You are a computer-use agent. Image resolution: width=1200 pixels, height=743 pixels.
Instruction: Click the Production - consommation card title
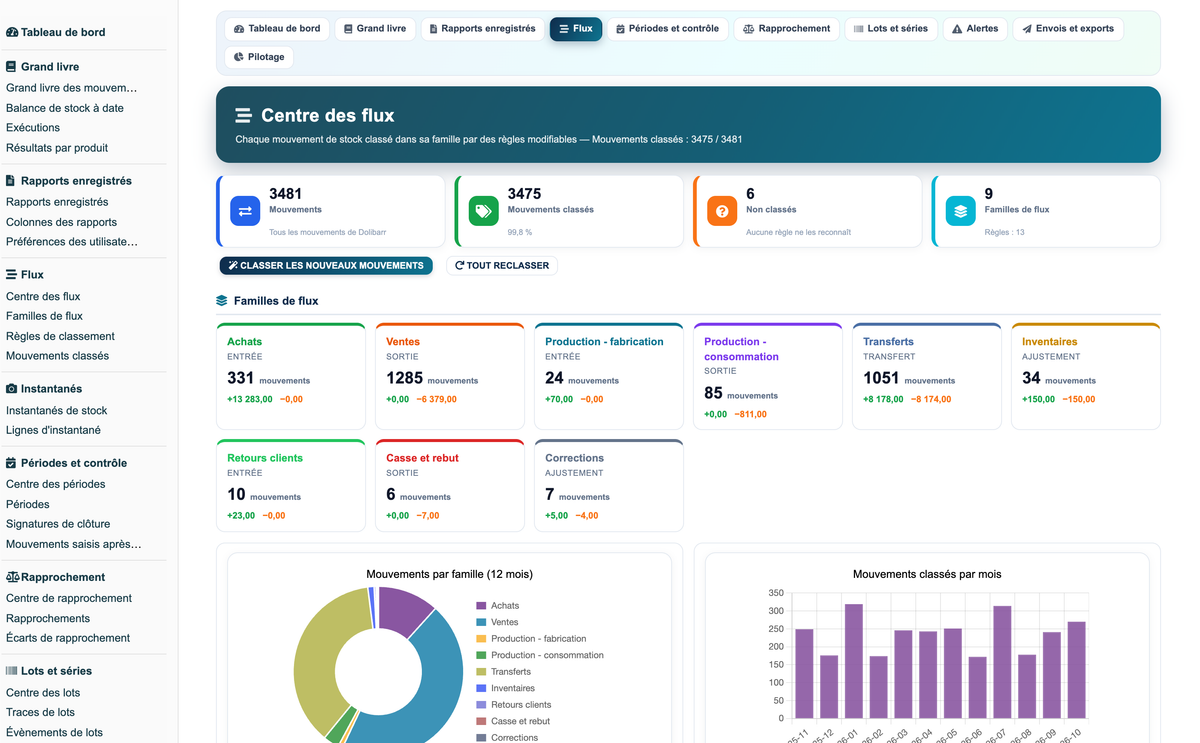tap(741, 349)
